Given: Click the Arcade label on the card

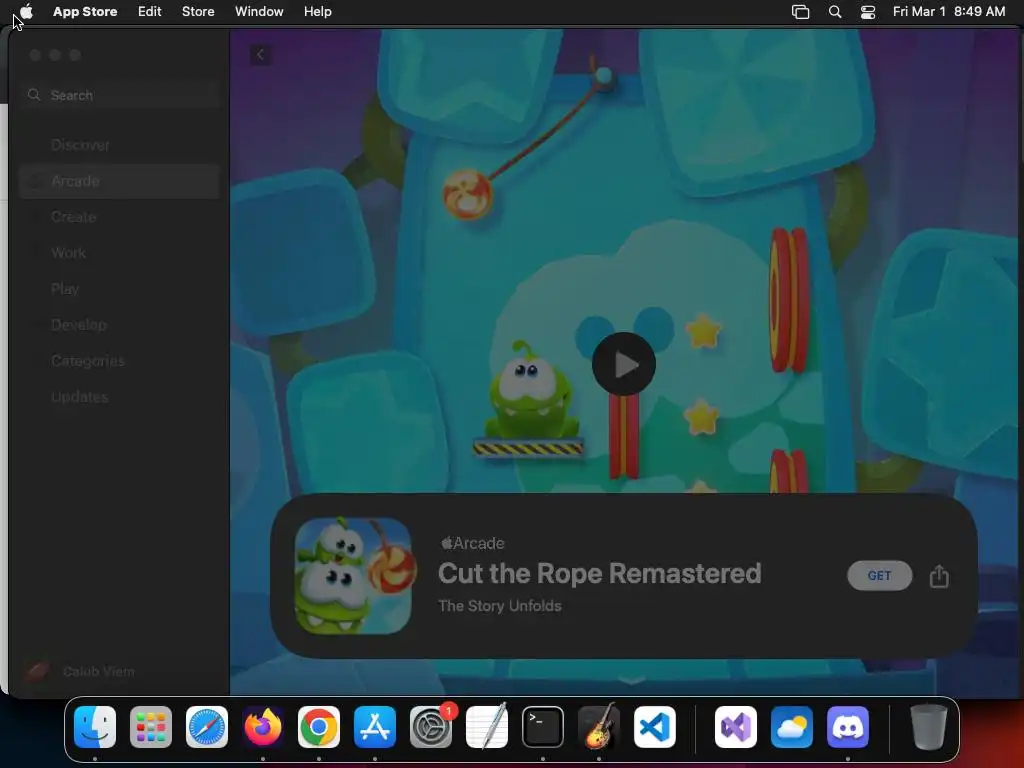Looking at the screenshot, I should (x=473, y=543).
